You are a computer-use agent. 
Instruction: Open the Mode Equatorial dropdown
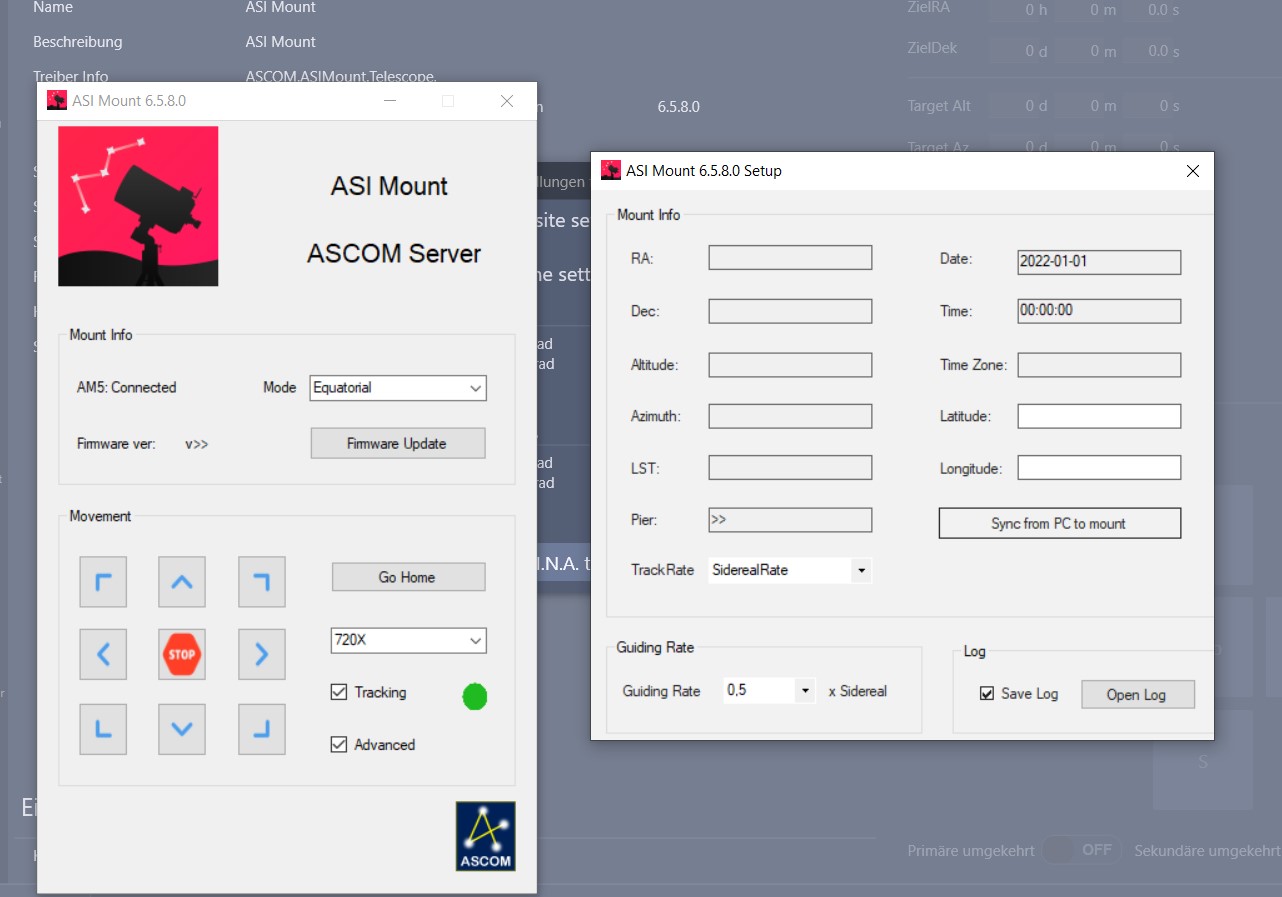398,388
